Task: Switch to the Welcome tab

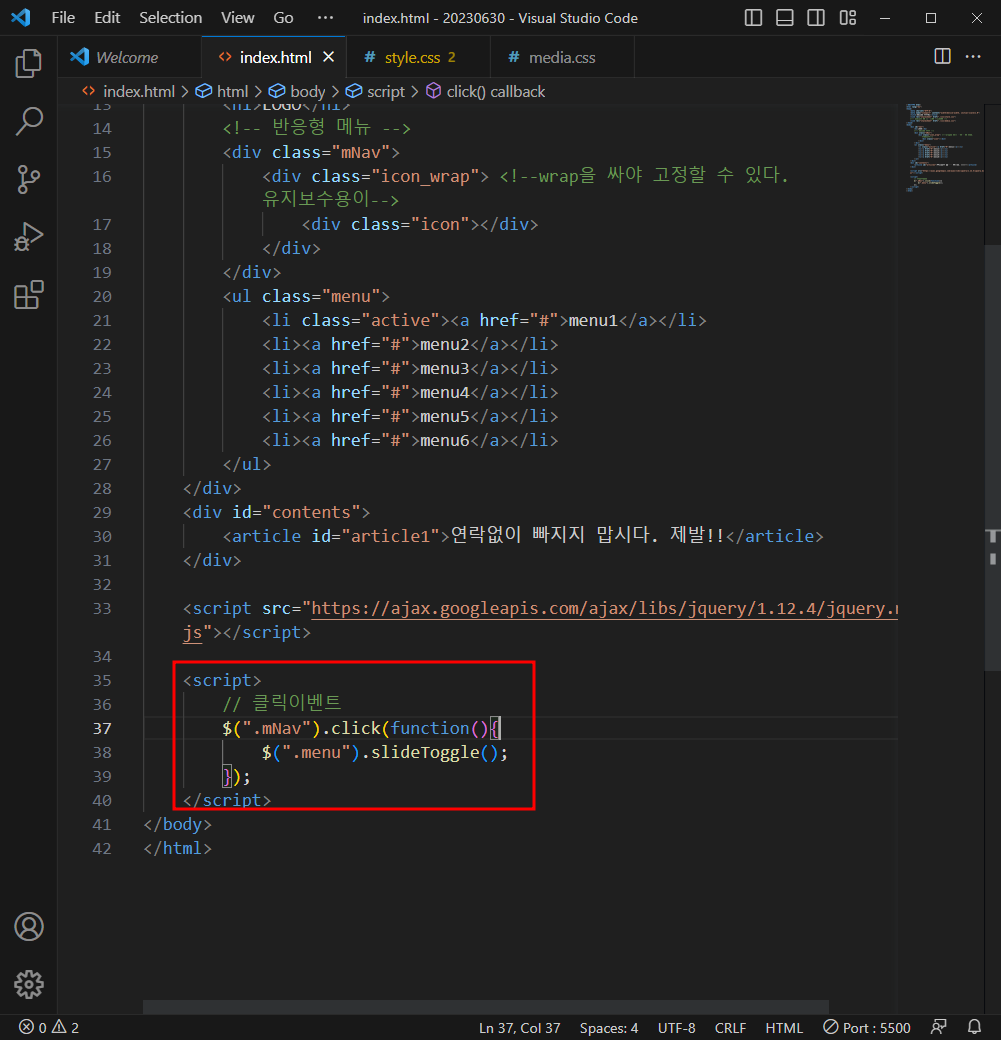Action: (x=129, y=57)
